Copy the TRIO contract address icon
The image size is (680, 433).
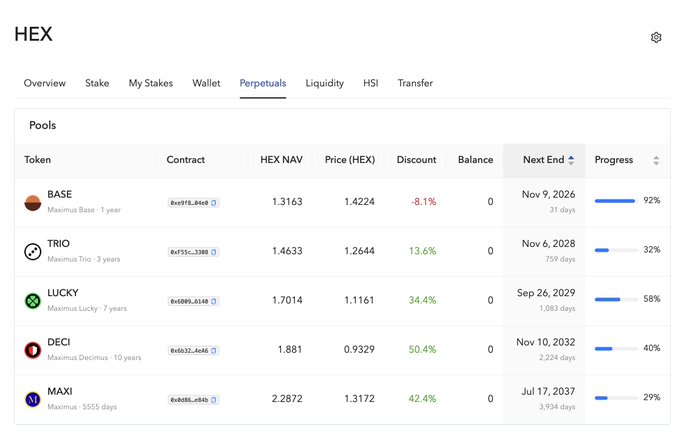click(x=214, y=252)
